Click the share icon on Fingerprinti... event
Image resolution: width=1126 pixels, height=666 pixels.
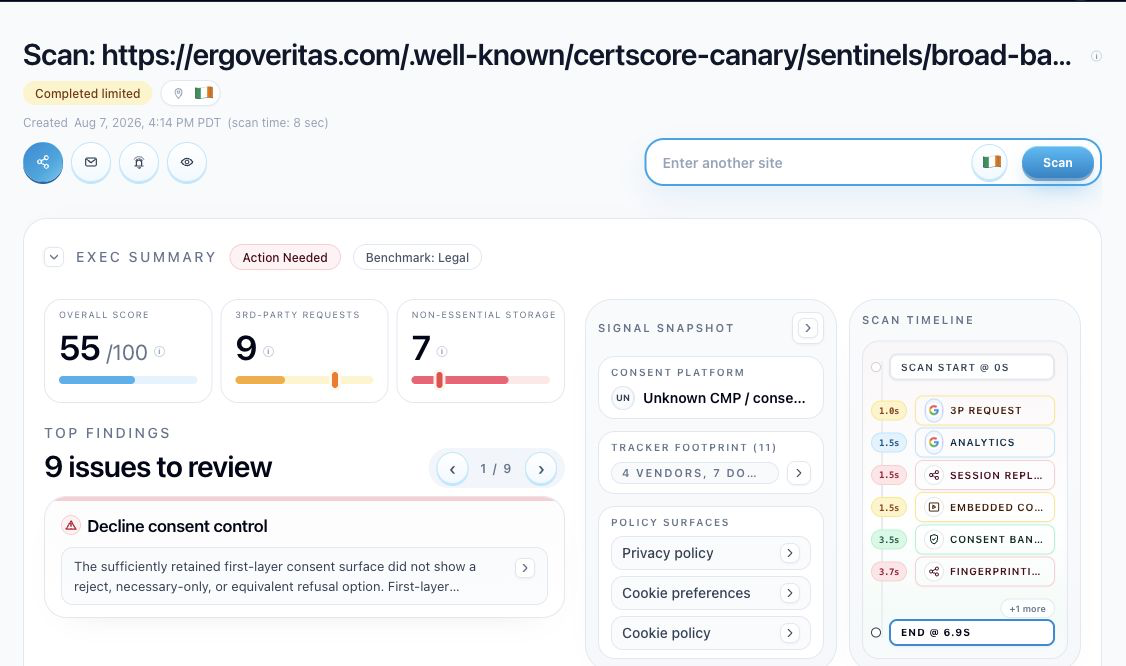pyautogui.click(x=934, y=572)
